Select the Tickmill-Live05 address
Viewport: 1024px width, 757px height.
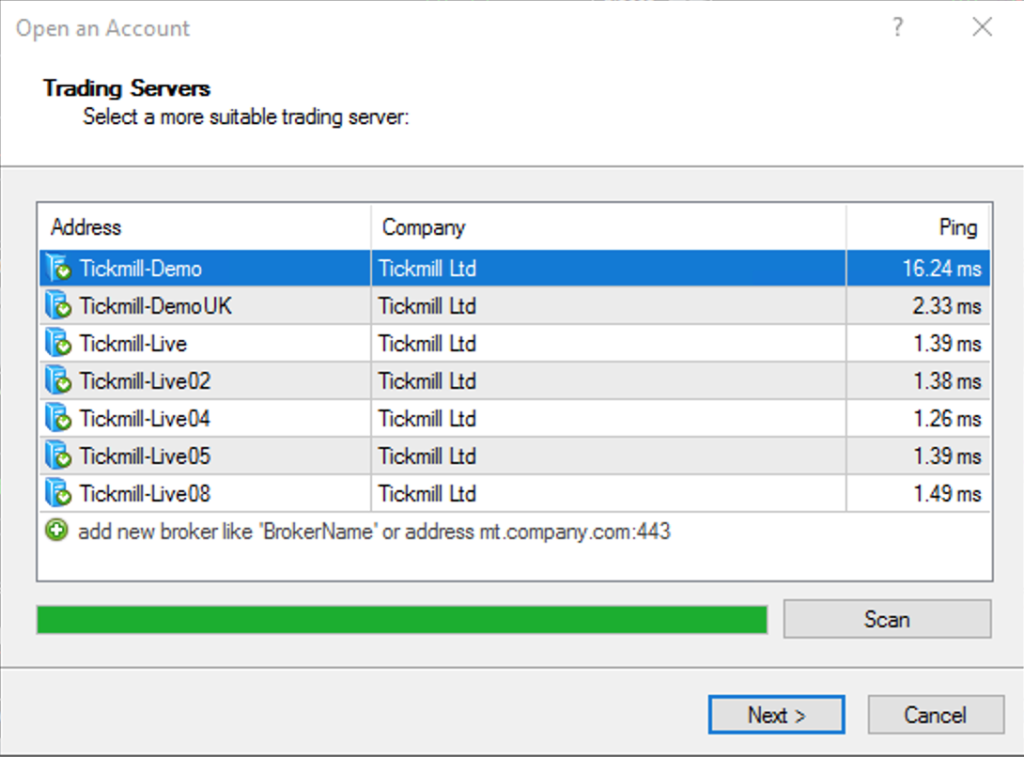[145, 456]
